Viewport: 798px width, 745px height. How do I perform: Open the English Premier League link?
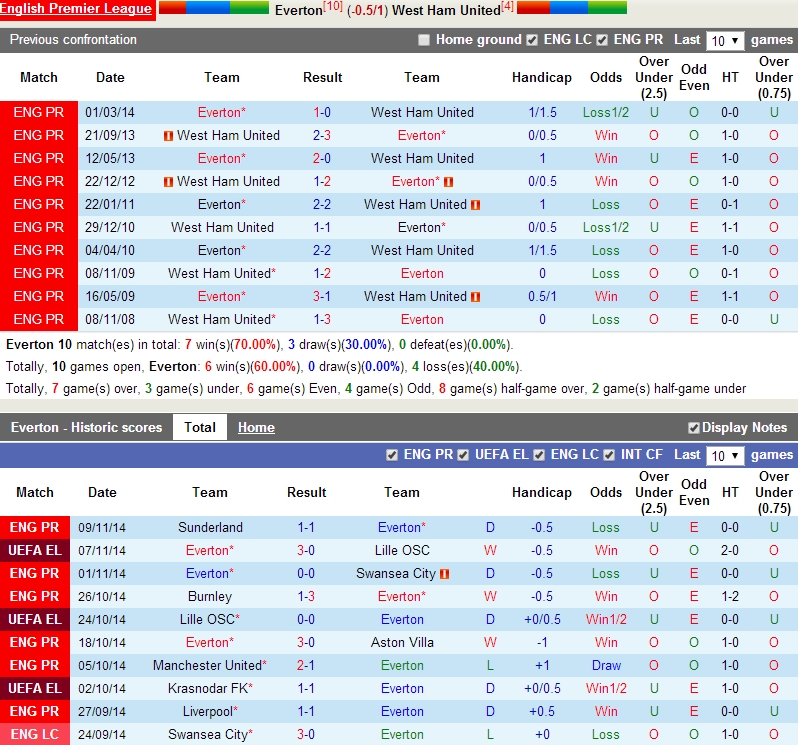point(76,9)
